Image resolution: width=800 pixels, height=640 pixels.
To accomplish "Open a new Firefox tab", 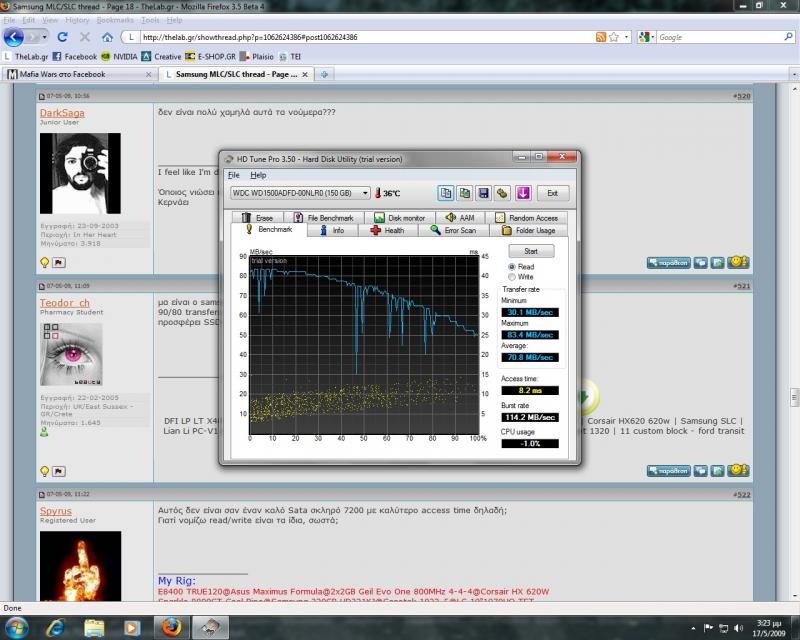I will point(324,75).
